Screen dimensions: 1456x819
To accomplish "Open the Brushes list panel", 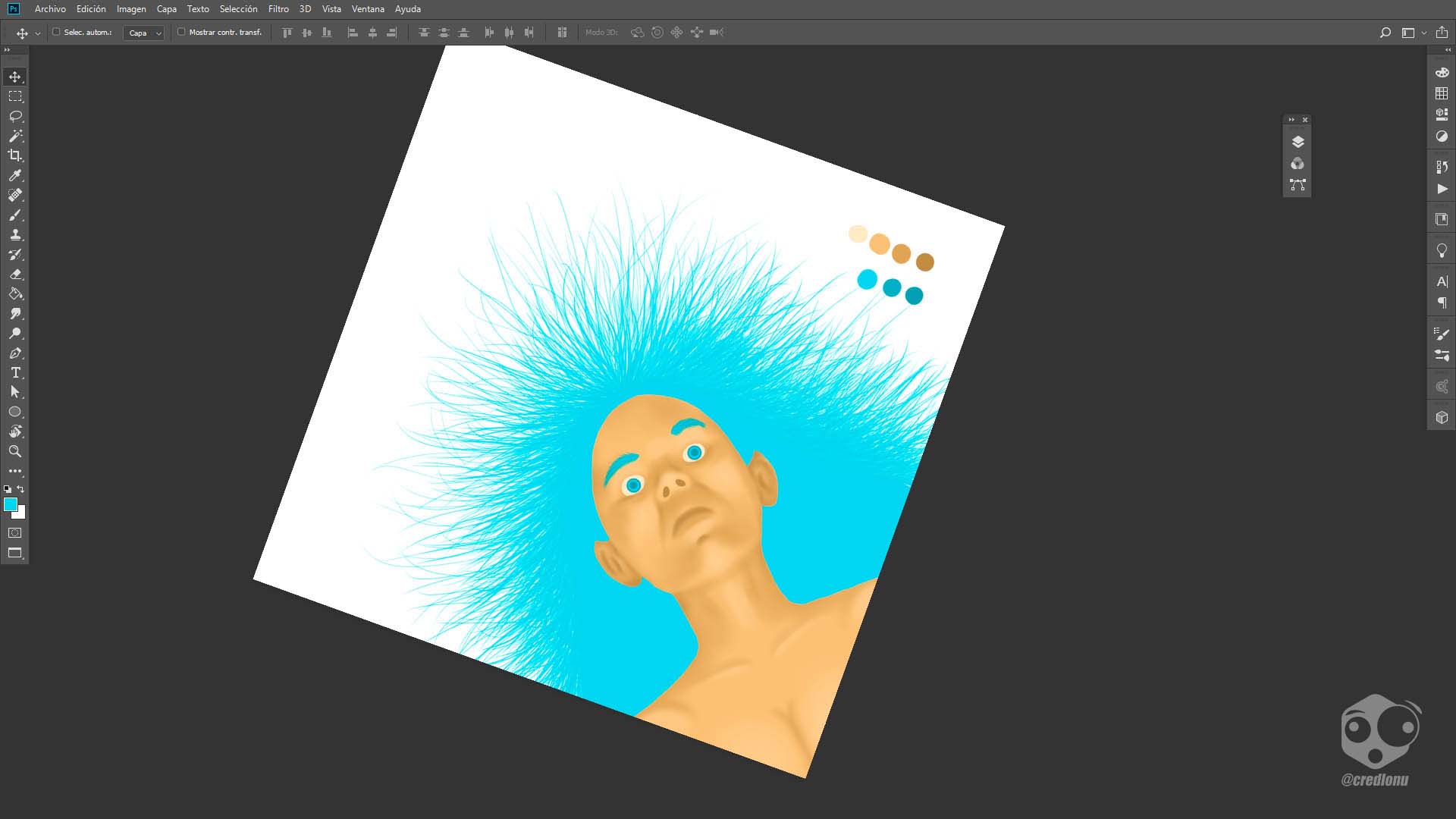I will tap(1442, 334).
